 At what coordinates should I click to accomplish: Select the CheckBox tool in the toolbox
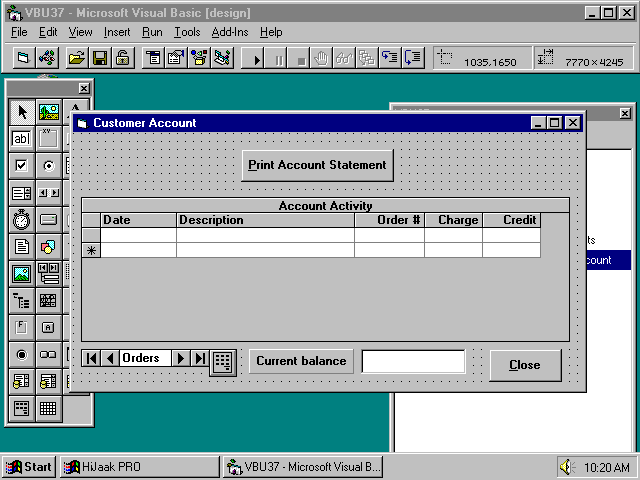click(x=21, y=166)
